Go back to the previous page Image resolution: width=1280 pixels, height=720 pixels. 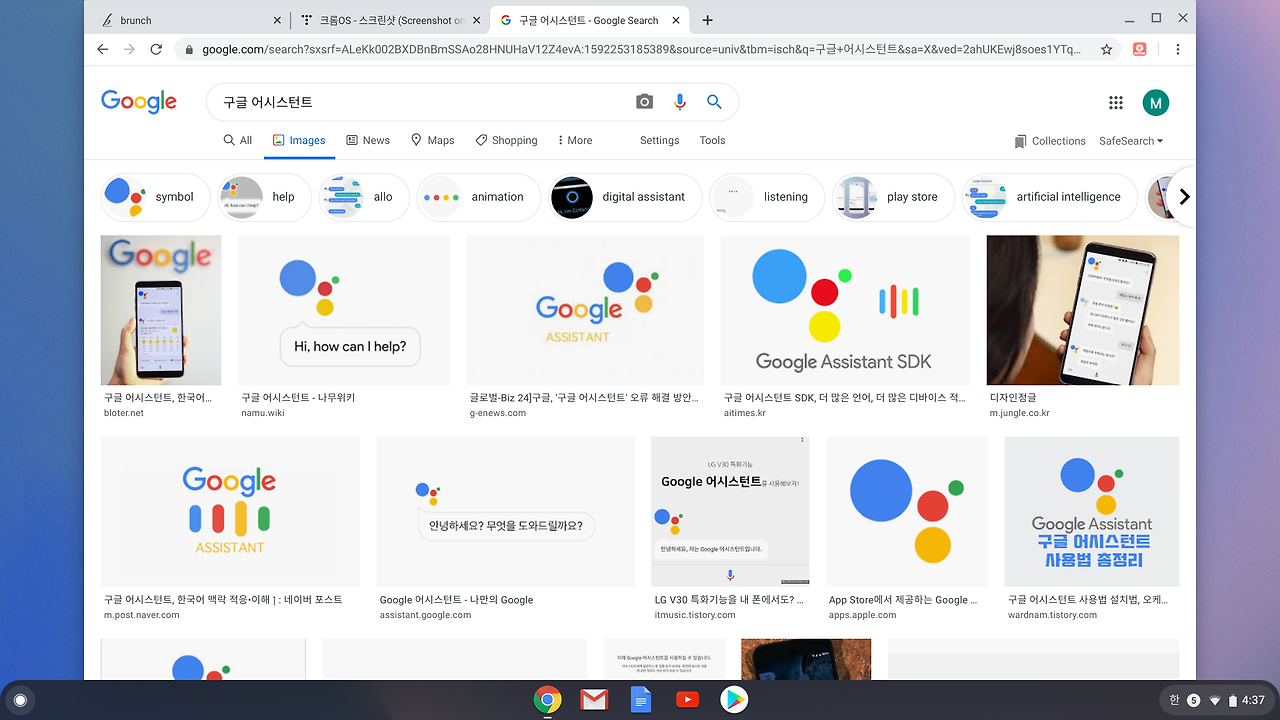click(x=103, y=49)
